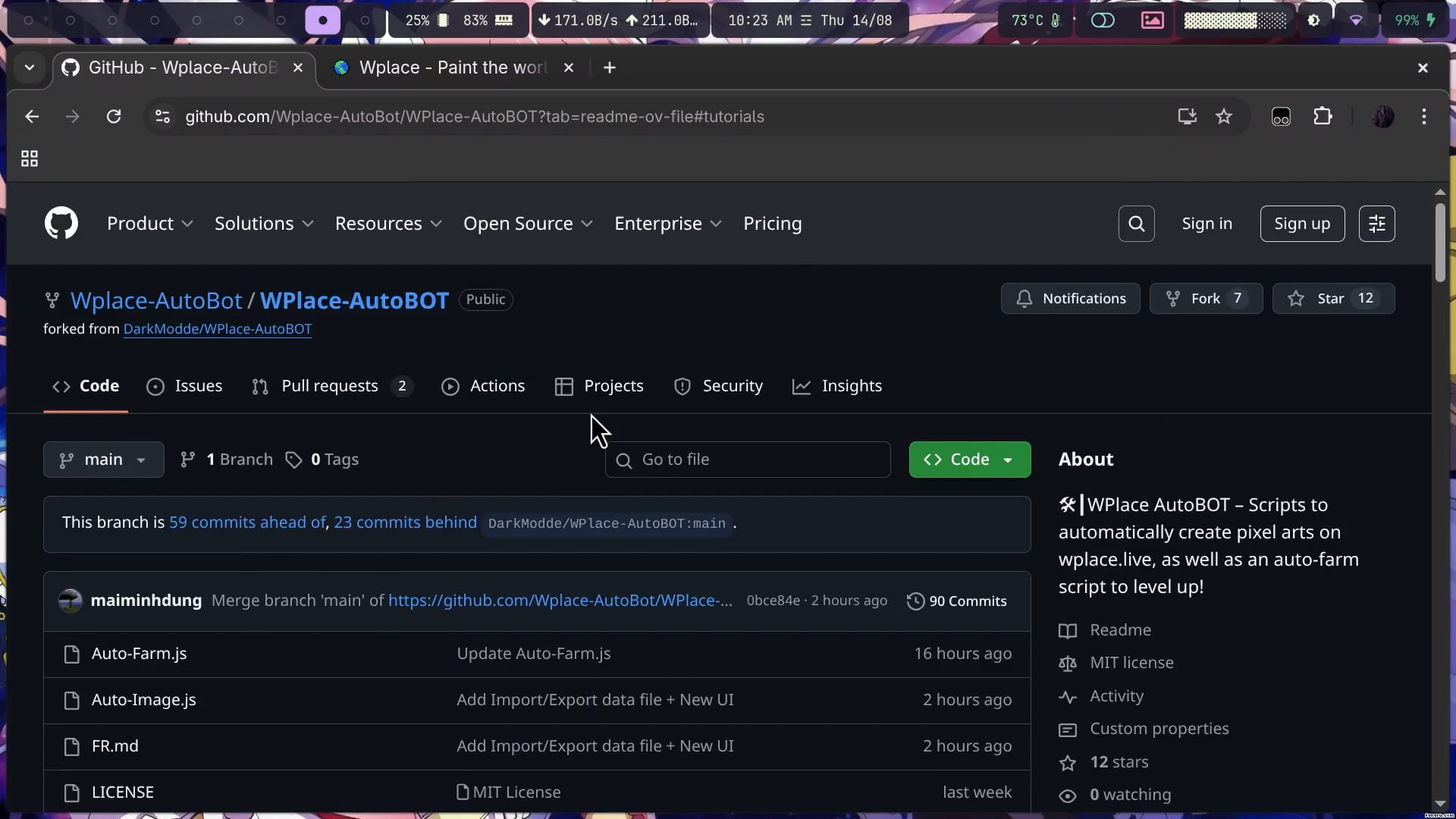
Task: Open Chrome three-dot menu
Action: tap(1424, 116)
